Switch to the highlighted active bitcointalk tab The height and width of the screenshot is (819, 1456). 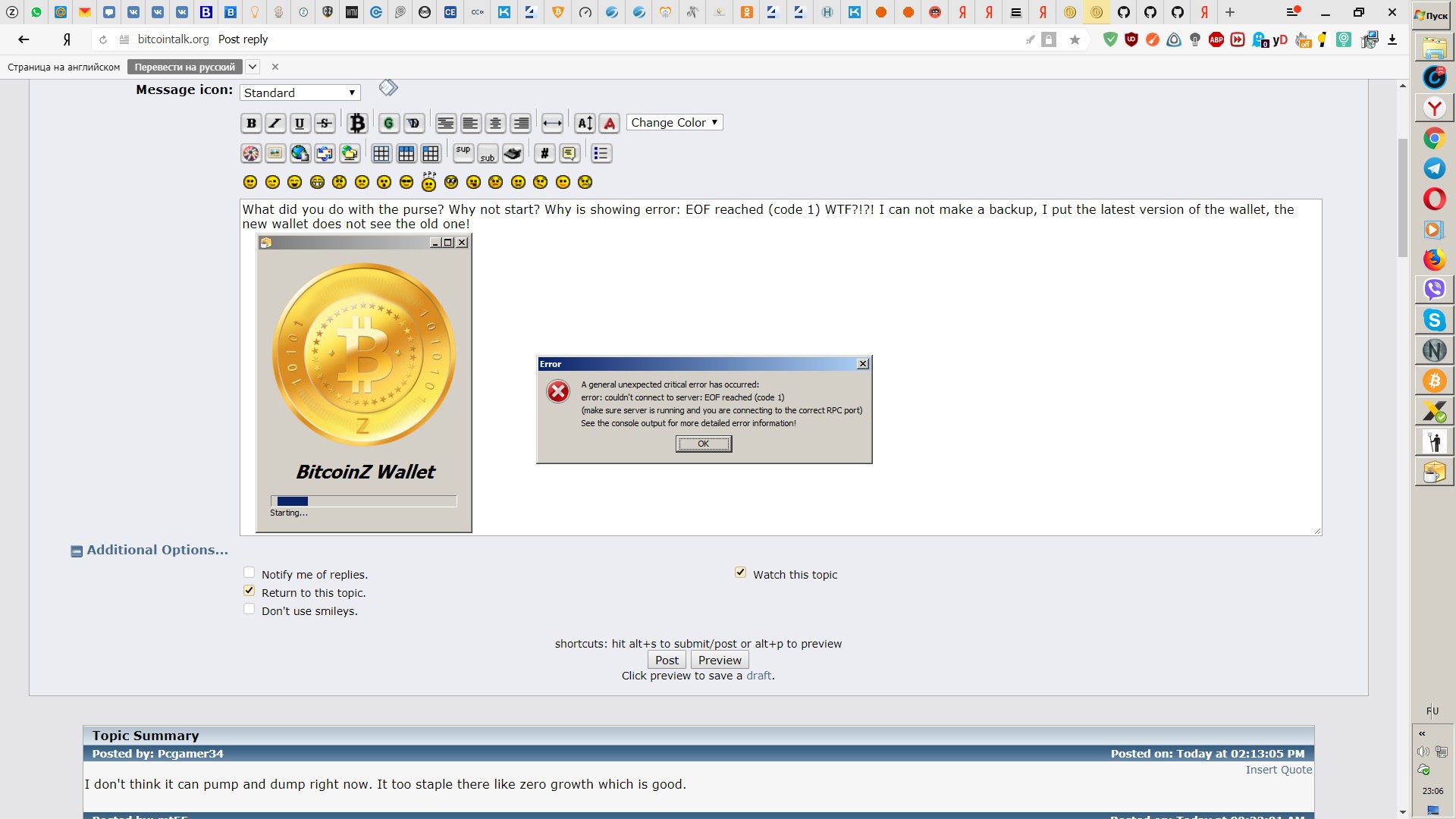pyautogui.click(x=1096, y=12)
